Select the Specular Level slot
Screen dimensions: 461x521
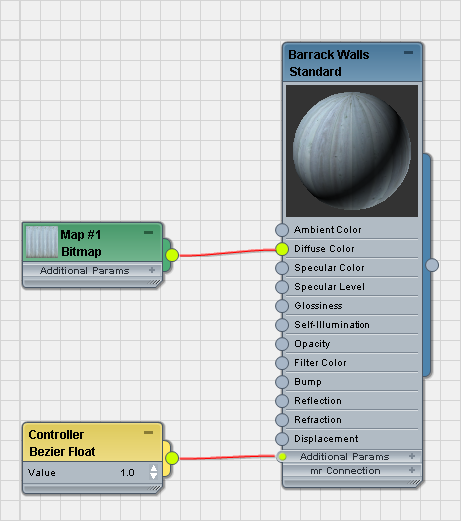[352, 287]
